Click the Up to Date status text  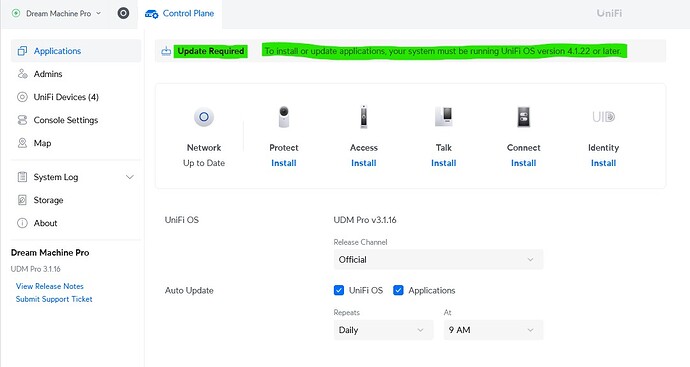(x=204, y=163)
